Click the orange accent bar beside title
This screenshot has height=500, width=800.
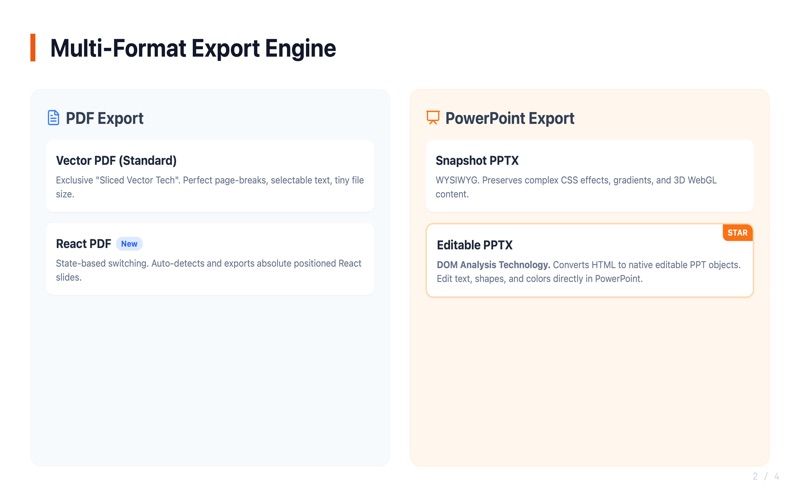click(33, 48)
